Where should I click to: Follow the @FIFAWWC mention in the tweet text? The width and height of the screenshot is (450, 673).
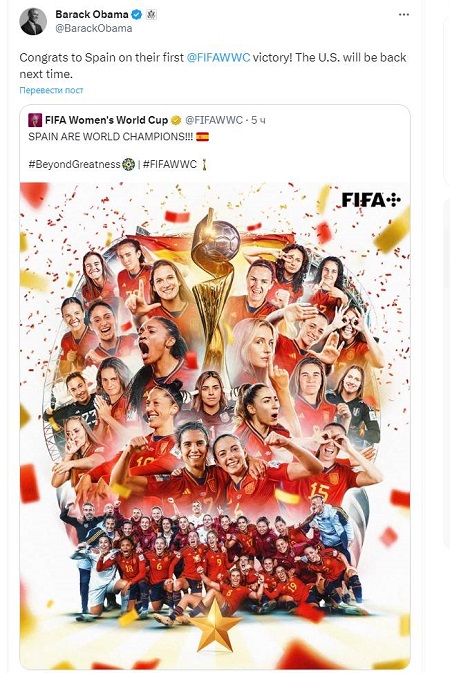coord(218,58)
